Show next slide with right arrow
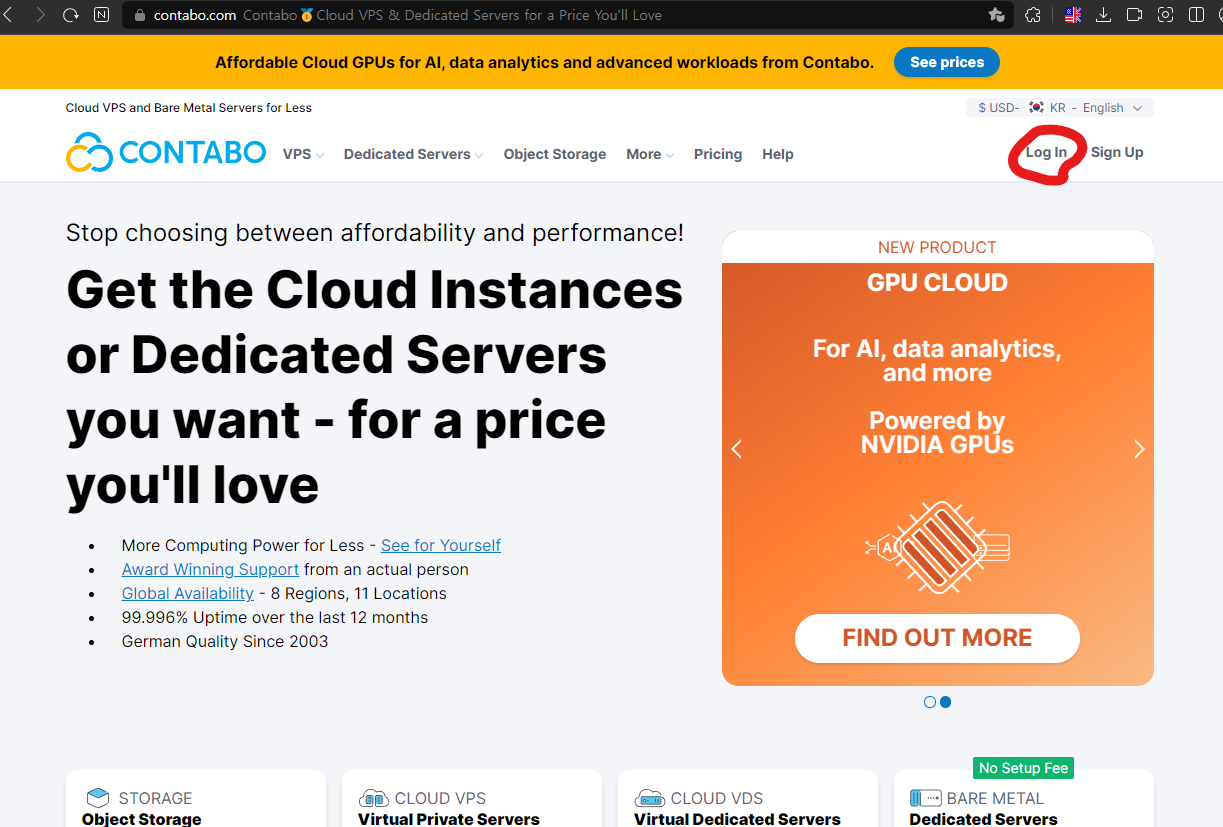This screenshot has height=827, width=1223. pos(1139,449)
